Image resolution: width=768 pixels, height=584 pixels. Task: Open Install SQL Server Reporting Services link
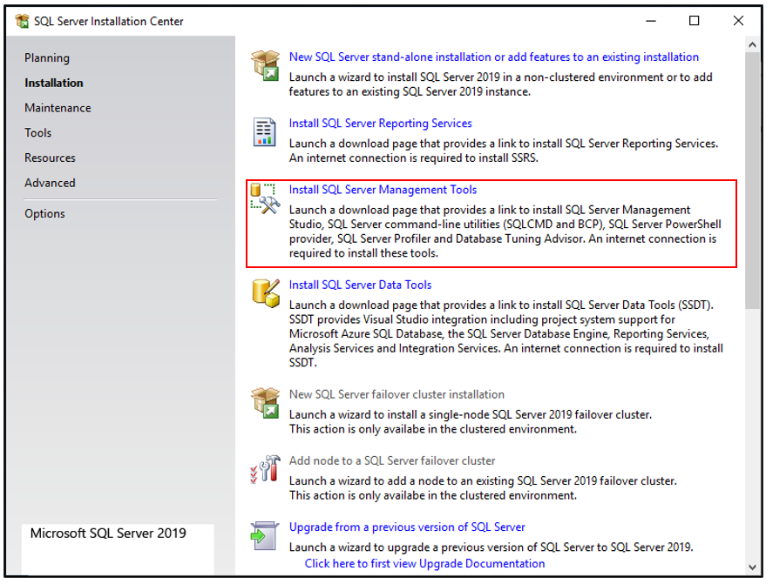coord(381,123)
